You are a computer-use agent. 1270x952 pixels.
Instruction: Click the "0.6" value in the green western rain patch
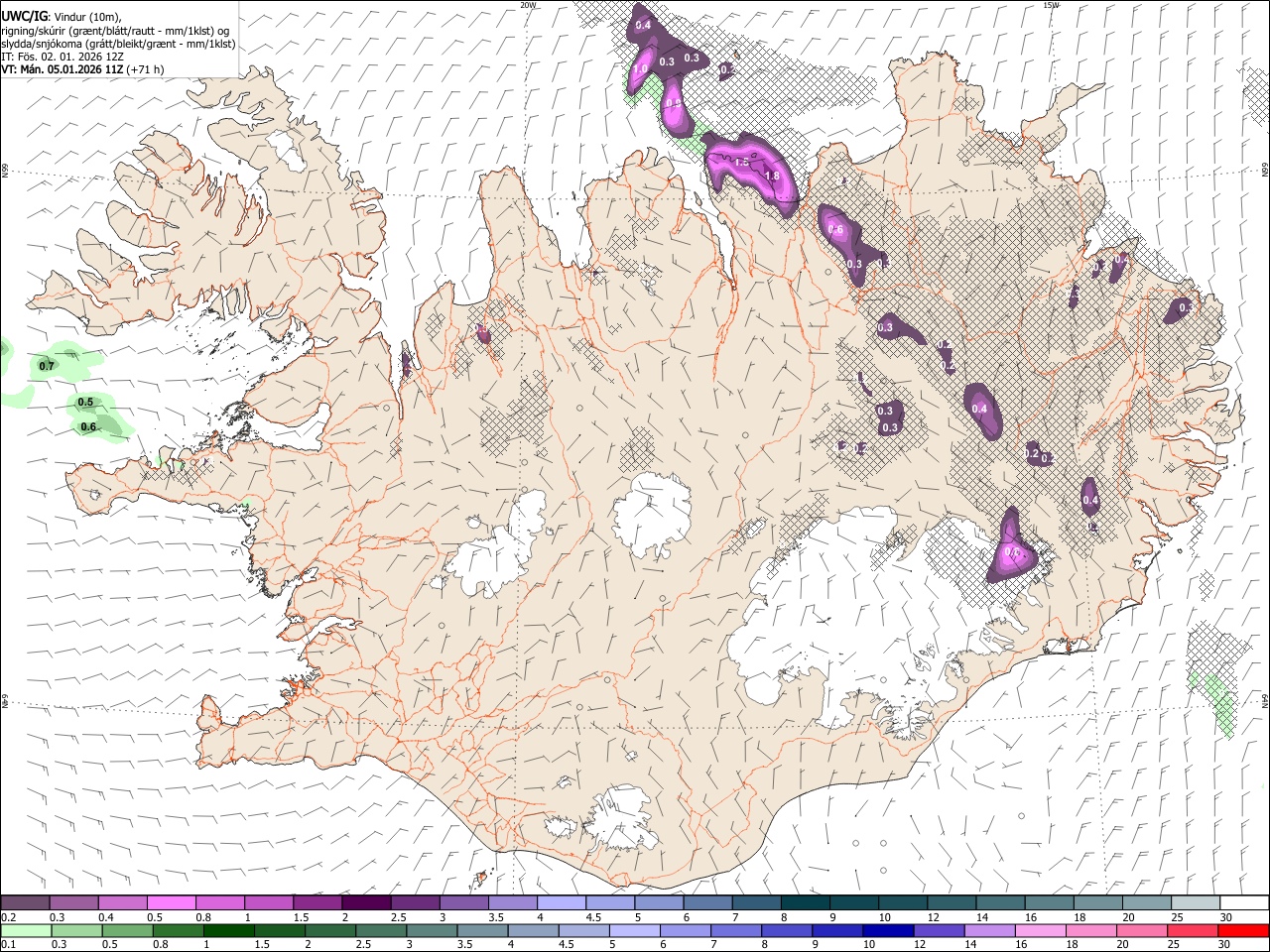[88, 427]
